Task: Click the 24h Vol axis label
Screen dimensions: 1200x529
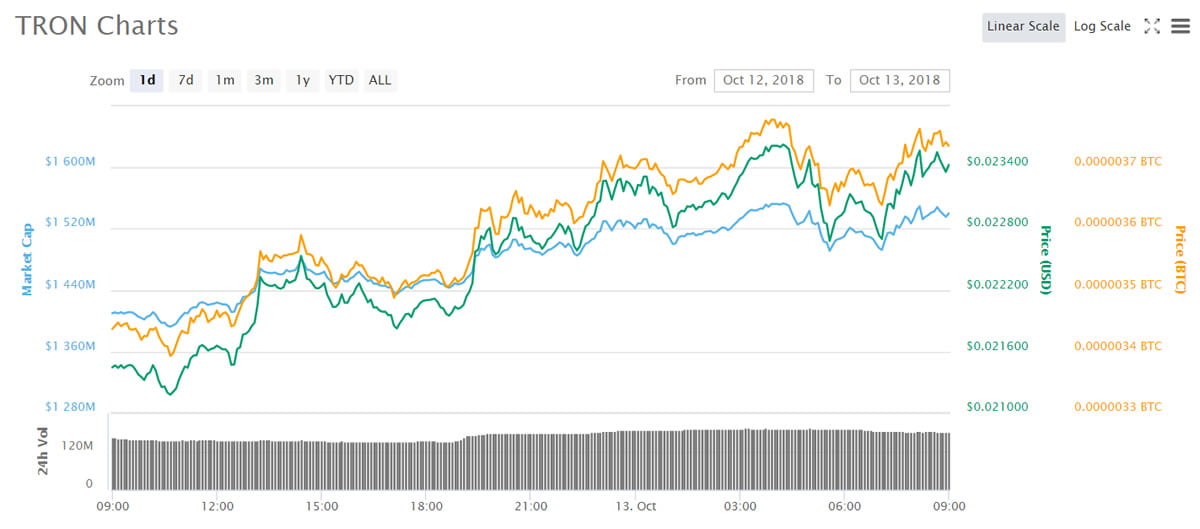Action: 44,452
